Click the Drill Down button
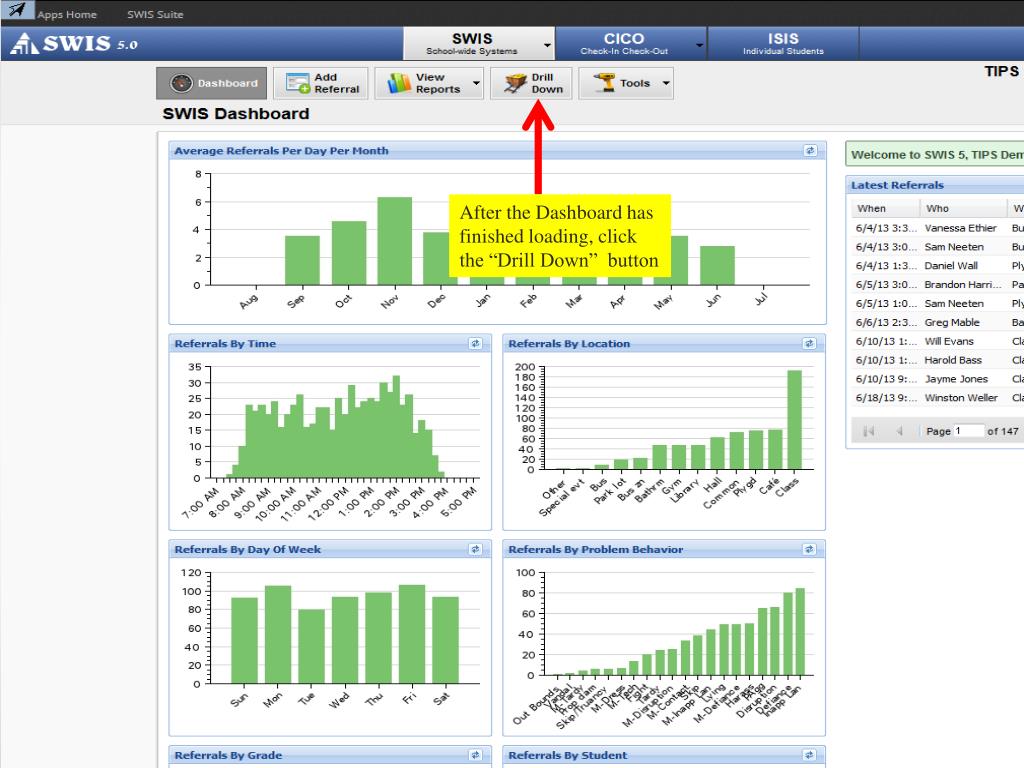The width and height of the screenshot is (1024, 768). (x=532, y=83)
